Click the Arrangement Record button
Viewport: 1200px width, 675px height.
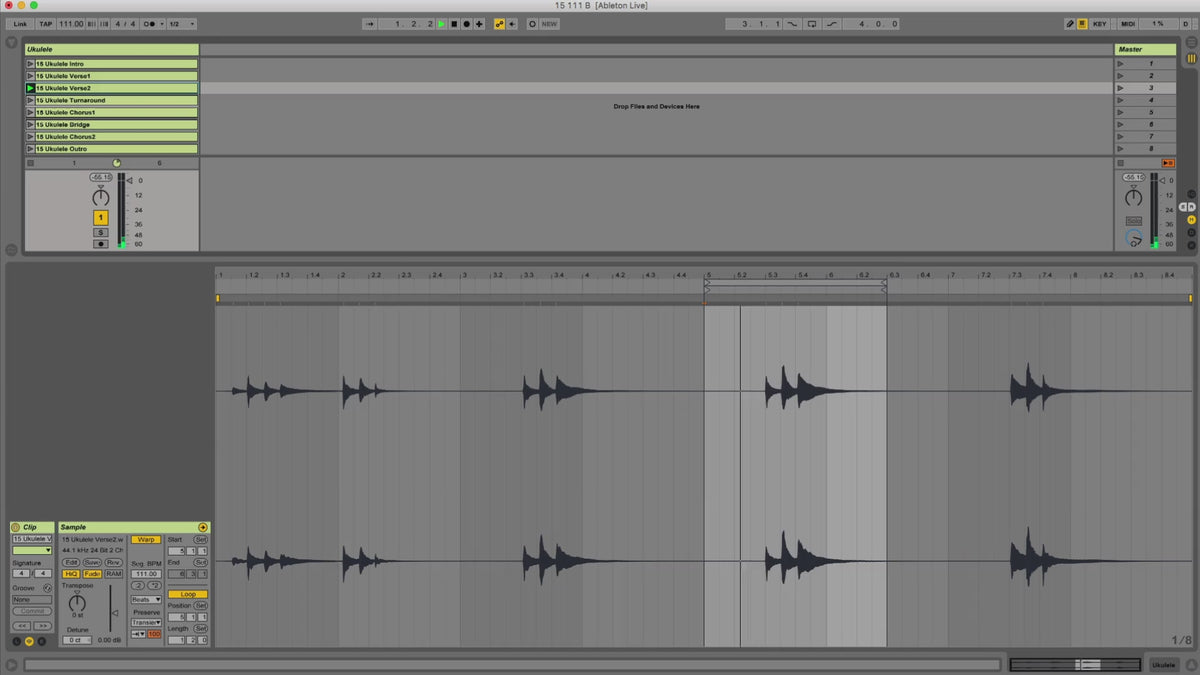[x=465, y=24]
